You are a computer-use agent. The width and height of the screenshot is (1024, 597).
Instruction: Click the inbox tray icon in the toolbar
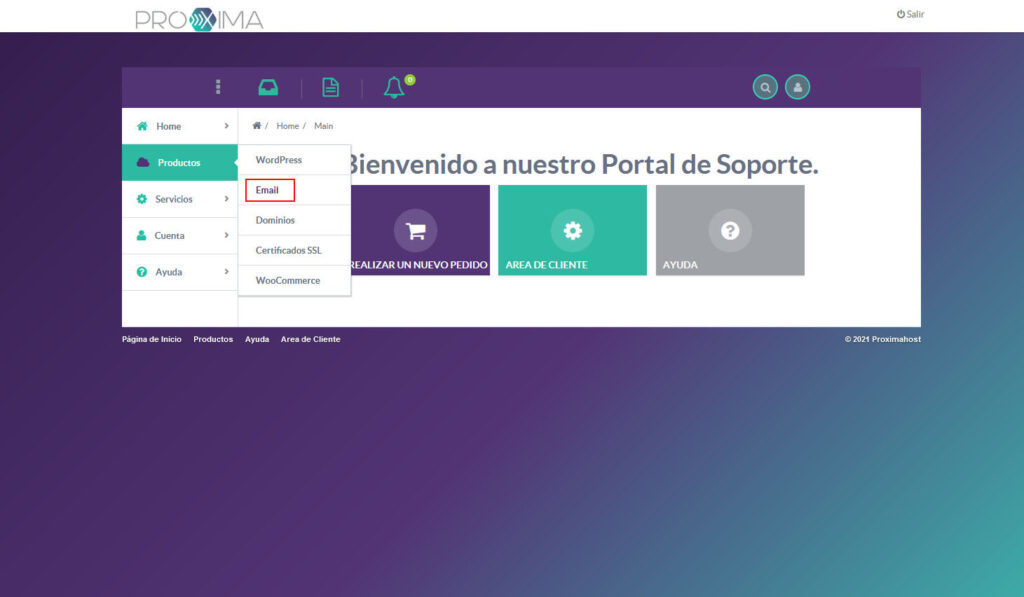click(x=268, y=86)
